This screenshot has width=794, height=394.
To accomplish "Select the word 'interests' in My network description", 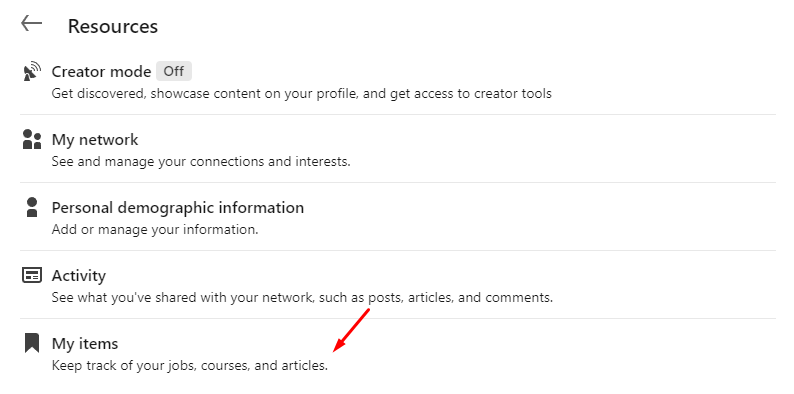I will pos(322,162).
